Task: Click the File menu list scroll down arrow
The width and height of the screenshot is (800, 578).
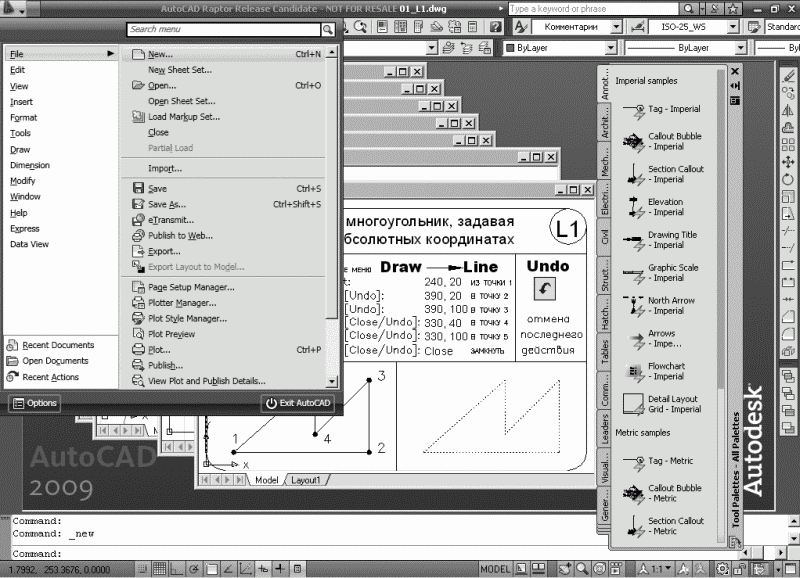Action: pyautogui.click(x=332, y=381)
